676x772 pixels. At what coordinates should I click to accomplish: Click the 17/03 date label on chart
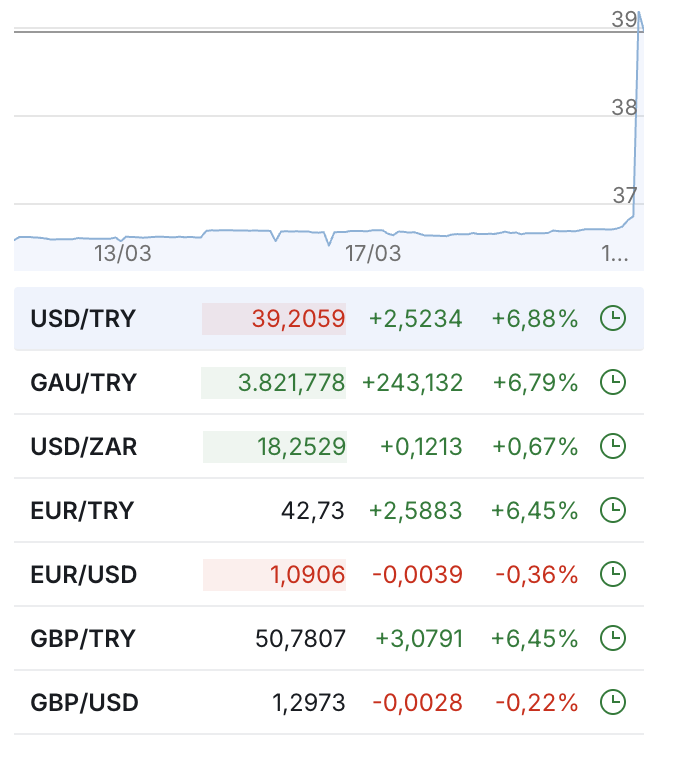(373, 254)
